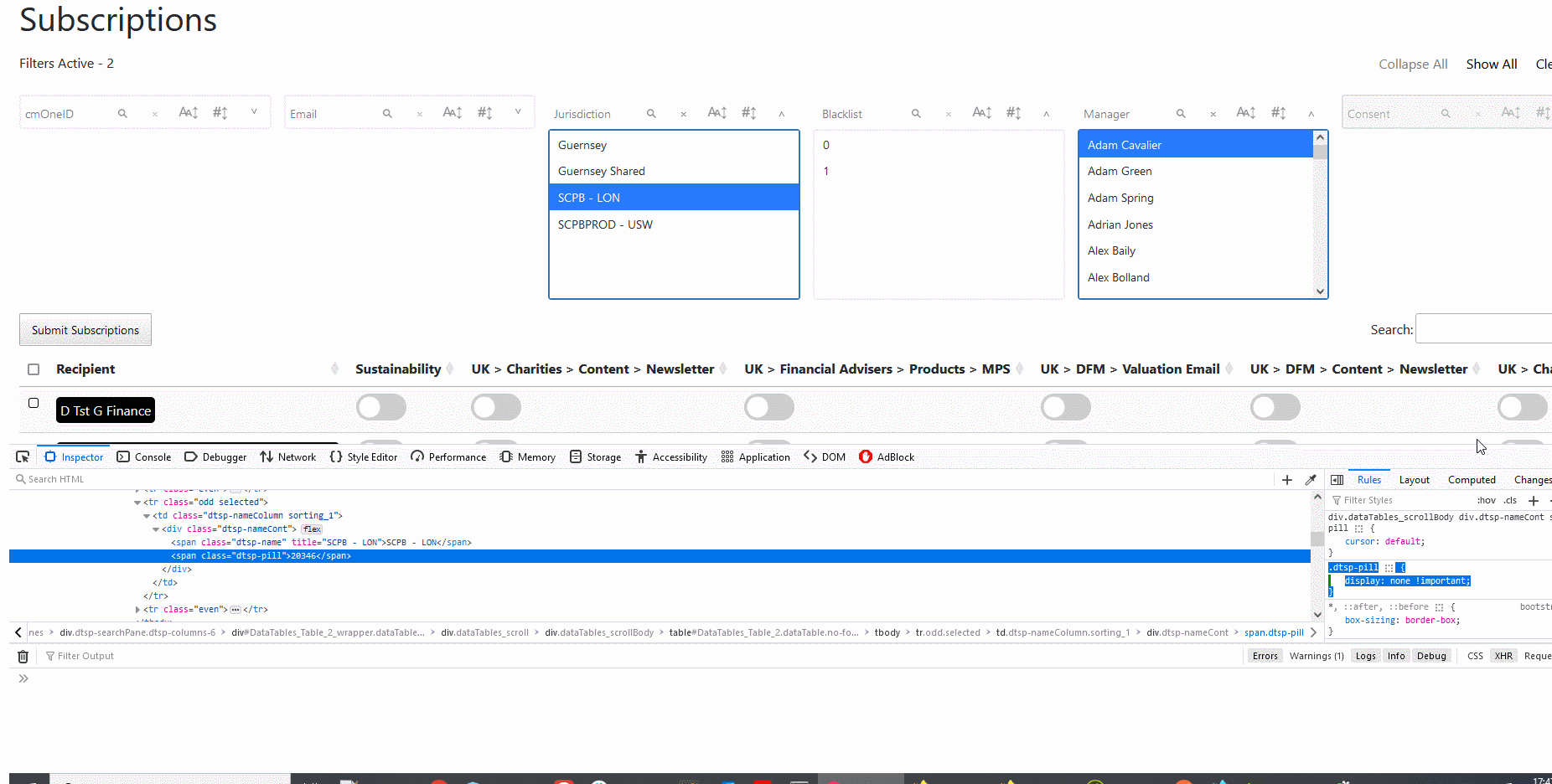The height and width of the screenshot is (784, 1552).
Task: Click the Search HTML magnifier icon
Action: click(x=20, y=478)
